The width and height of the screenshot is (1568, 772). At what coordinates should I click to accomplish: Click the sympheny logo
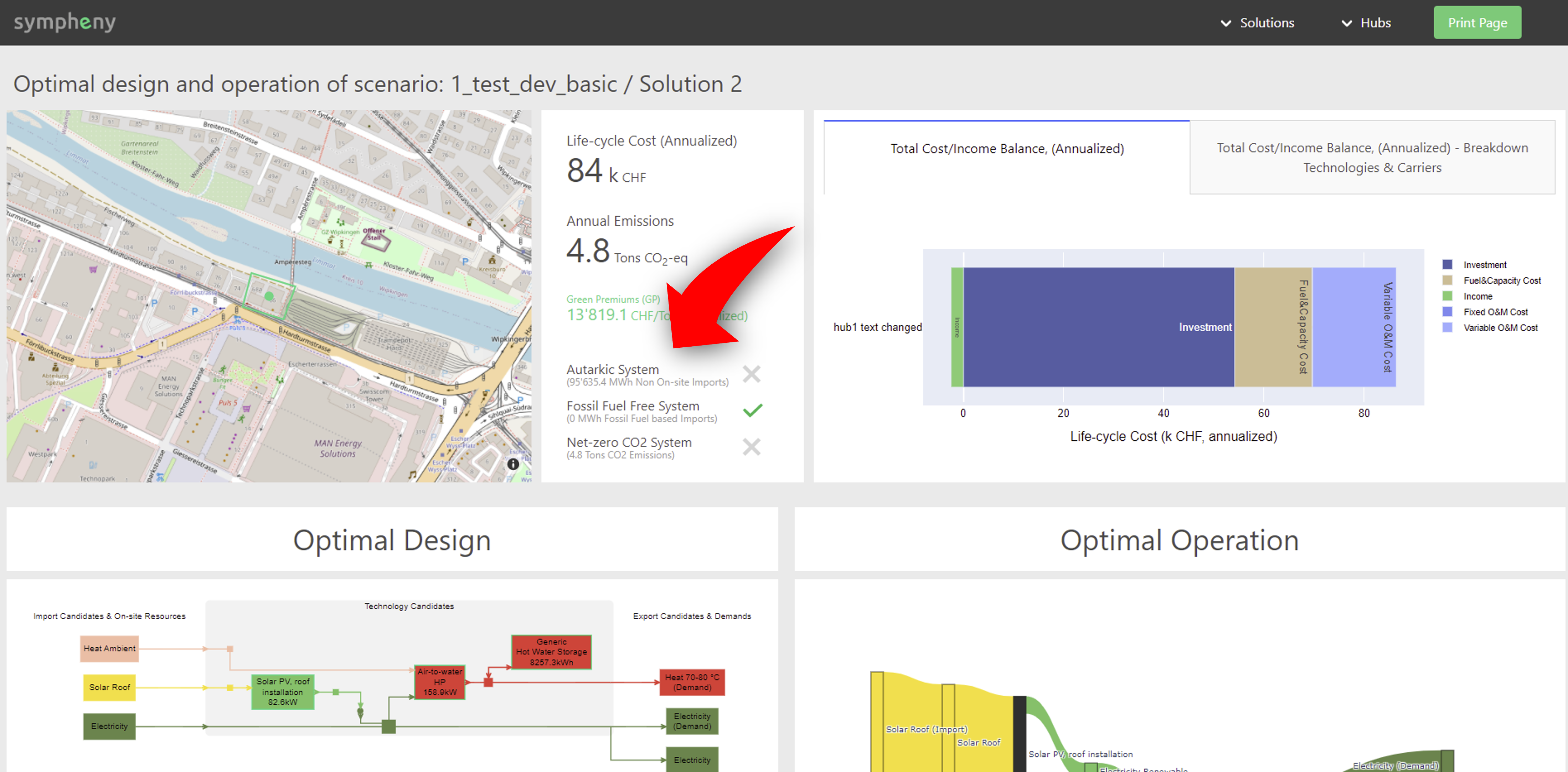(x=65, y=22)
